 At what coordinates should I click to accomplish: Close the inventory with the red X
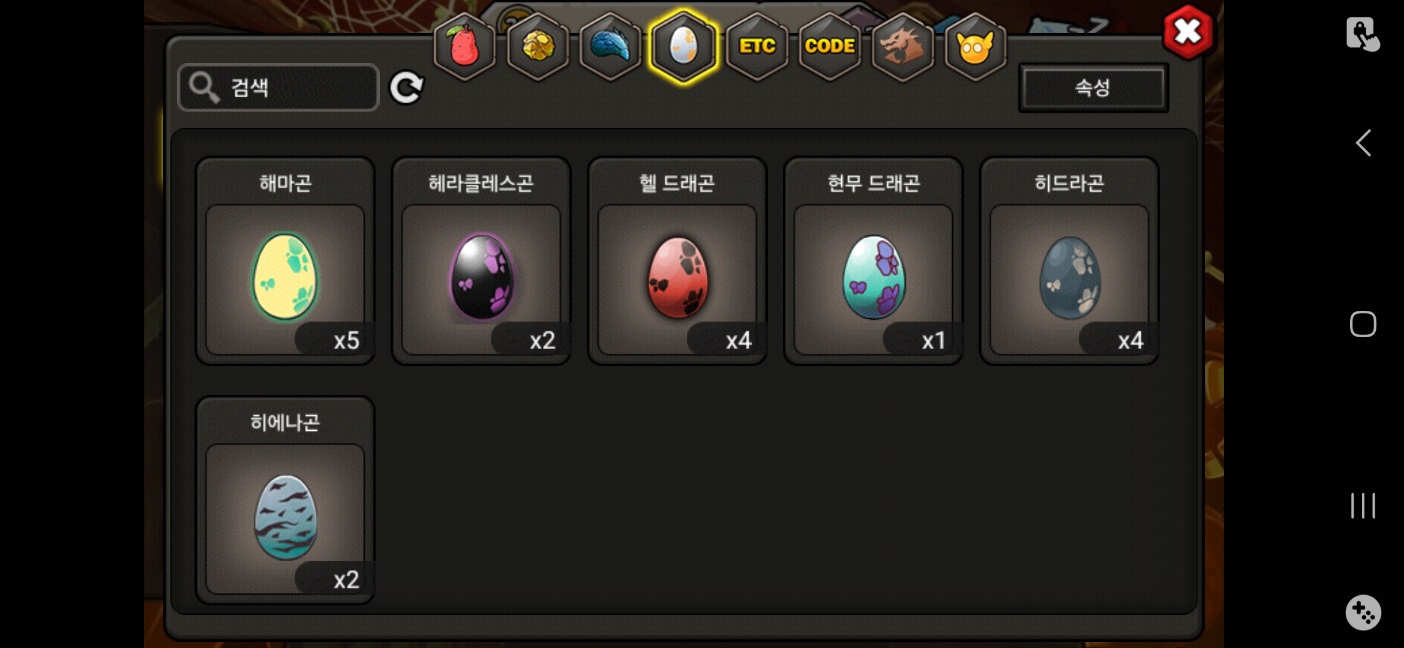click(x=1188, y=32)
